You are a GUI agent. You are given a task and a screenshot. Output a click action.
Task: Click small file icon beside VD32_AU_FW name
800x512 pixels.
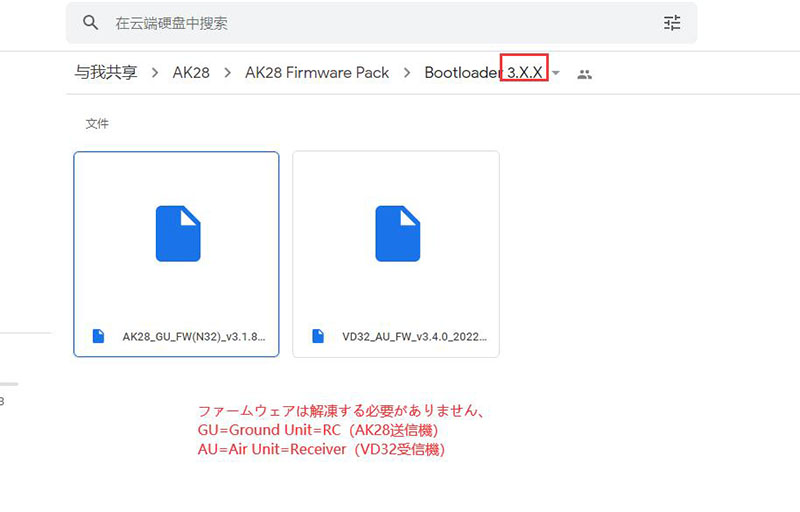click(317, 336)
